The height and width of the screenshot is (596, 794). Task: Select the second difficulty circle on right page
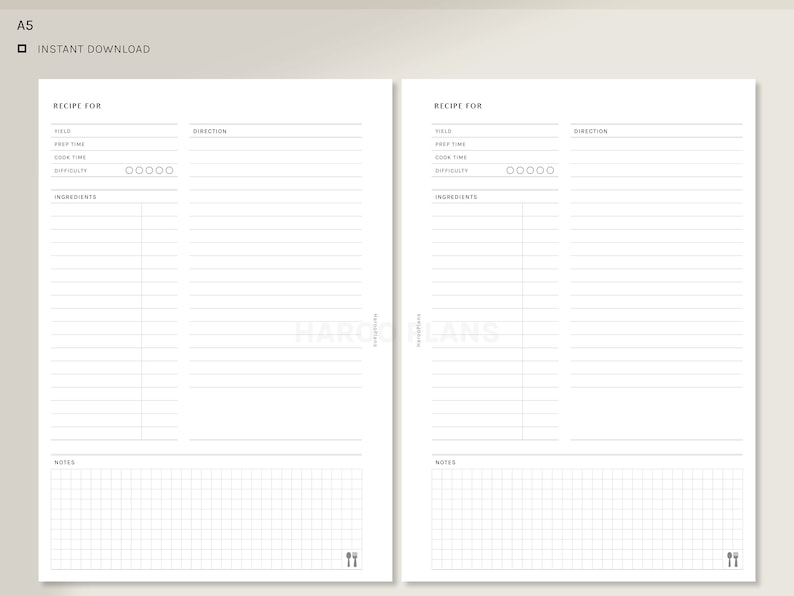520,171
